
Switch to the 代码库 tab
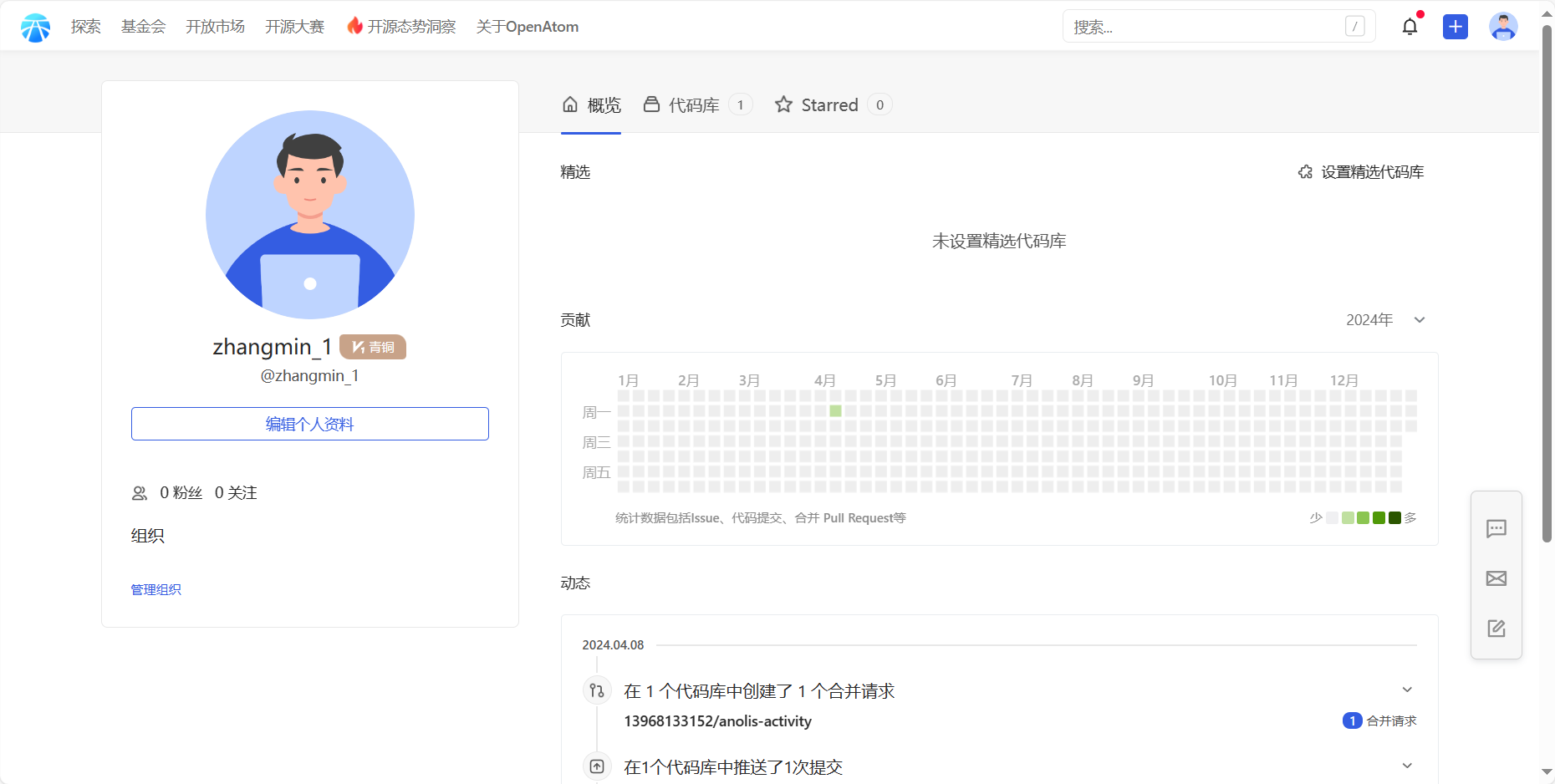click(697, 105)
